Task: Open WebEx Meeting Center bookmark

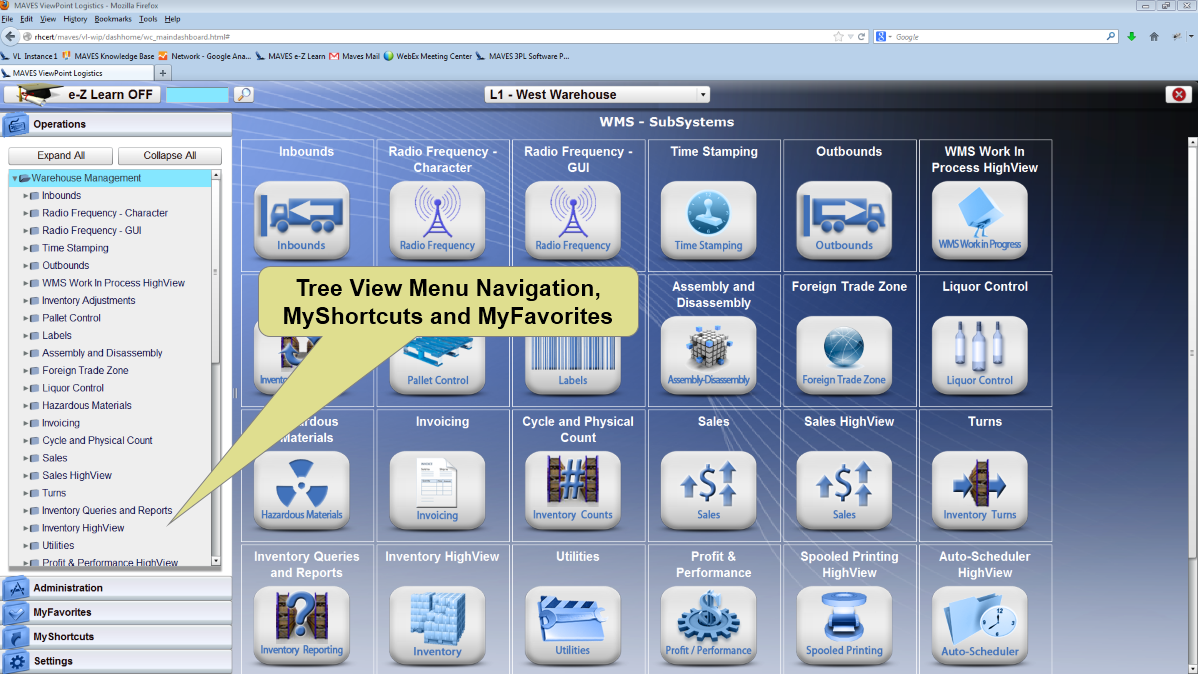Action: pyautogui.click(x=428, y=56)
